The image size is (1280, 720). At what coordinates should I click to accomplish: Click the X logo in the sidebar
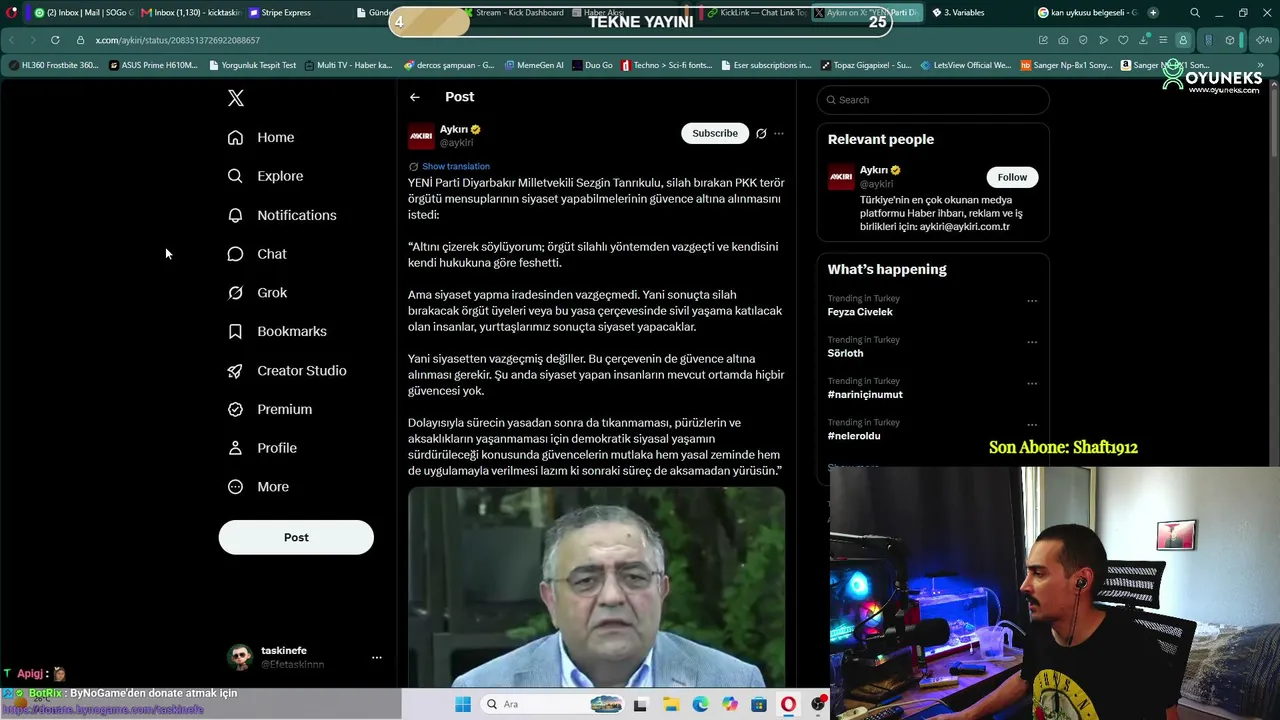(236, 98)
